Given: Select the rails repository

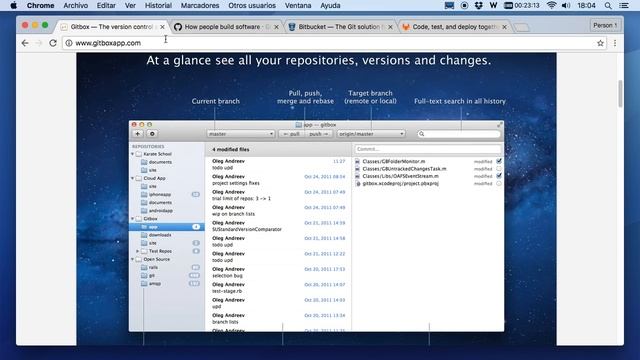Looking at the screenshot, I should 167,267.
